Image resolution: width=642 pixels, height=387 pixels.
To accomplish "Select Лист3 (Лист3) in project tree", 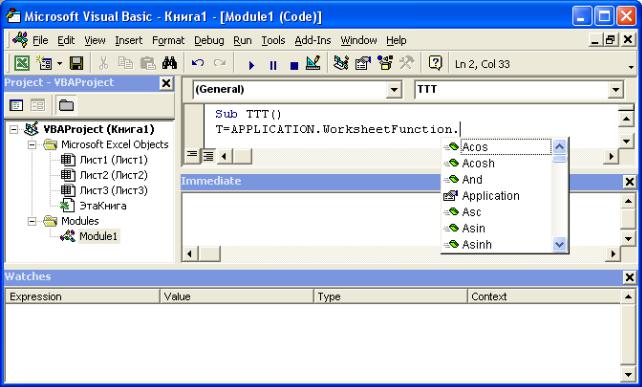I will point(113,190).
